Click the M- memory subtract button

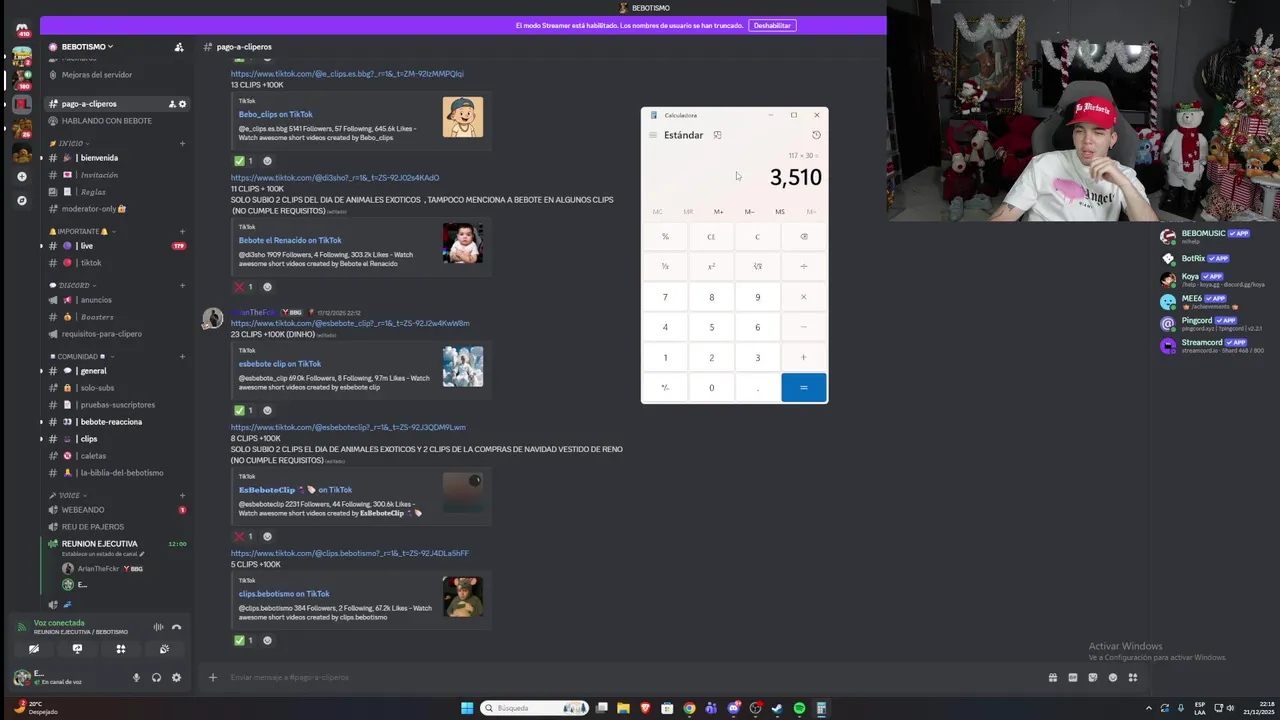tap(749, 212)
